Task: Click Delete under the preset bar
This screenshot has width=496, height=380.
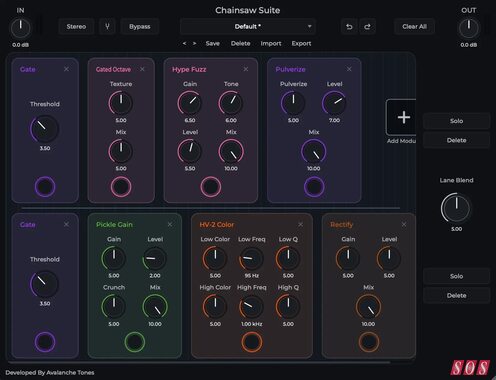Action: point(240,43)
